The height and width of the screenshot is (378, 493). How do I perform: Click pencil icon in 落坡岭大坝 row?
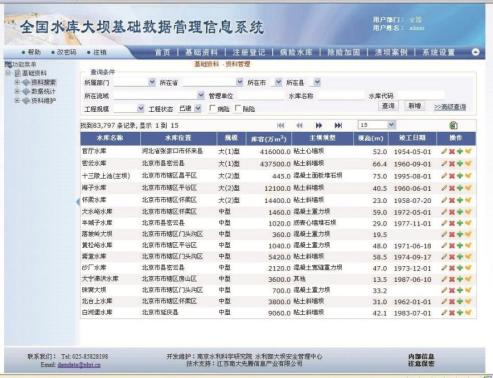pyautogui.click(x=444, y=234)
